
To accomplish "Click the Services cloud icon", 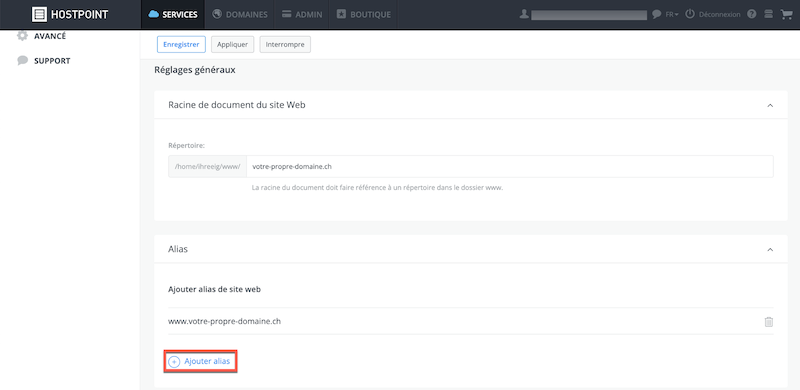I will click(154, 14).
